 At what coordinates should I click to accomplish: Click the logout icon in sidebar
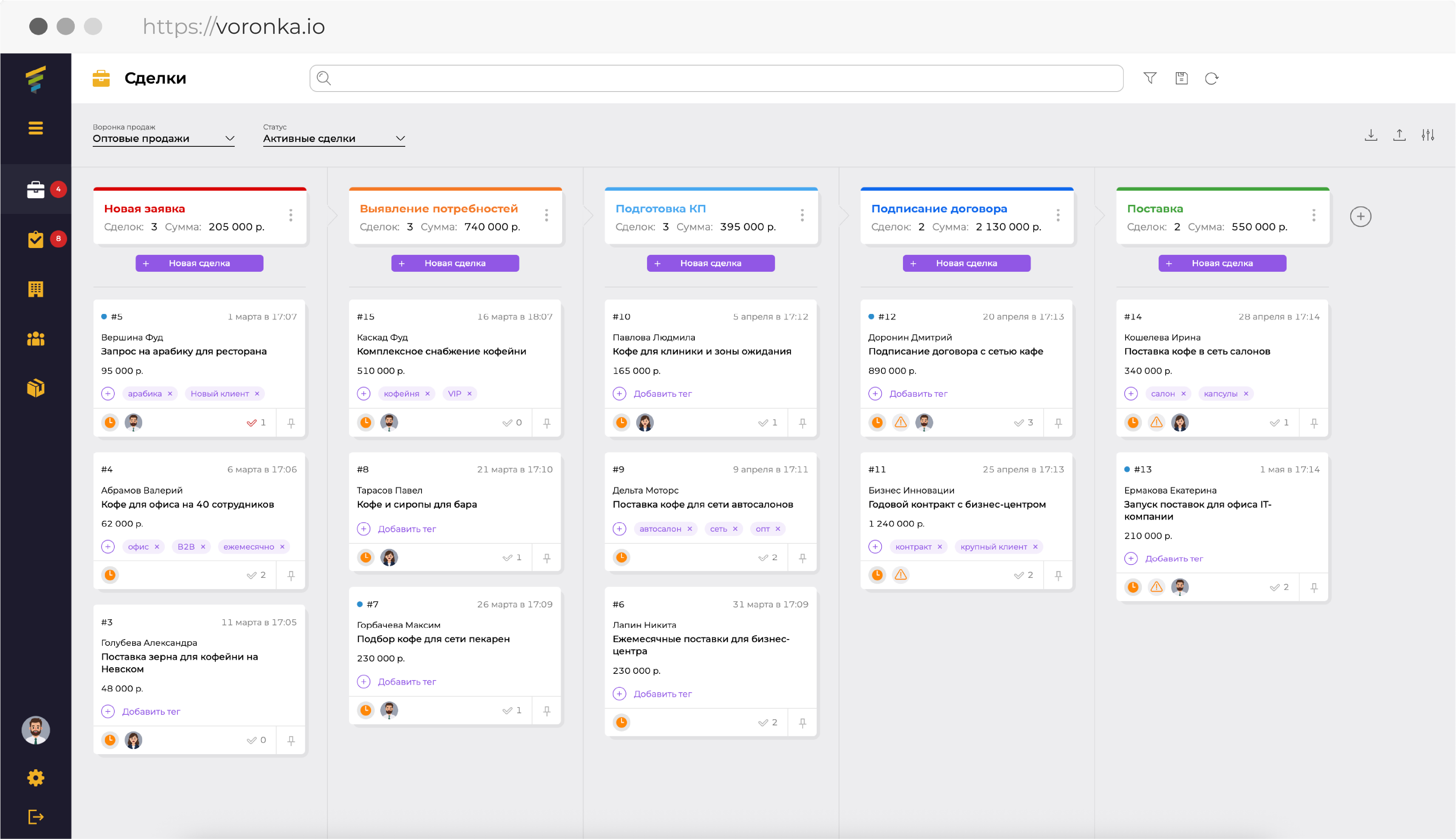(x=36, y=817)
